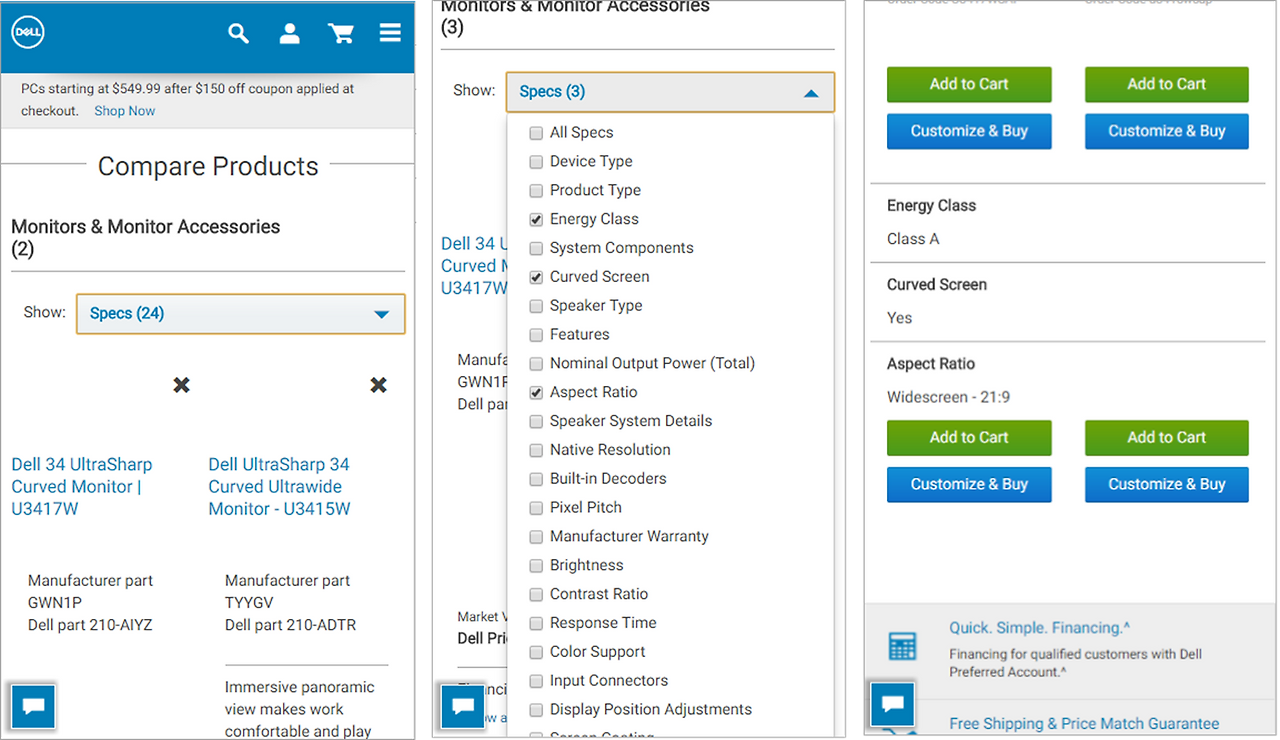Remove the U3417W monitor from comparison

tap(181, 385)
